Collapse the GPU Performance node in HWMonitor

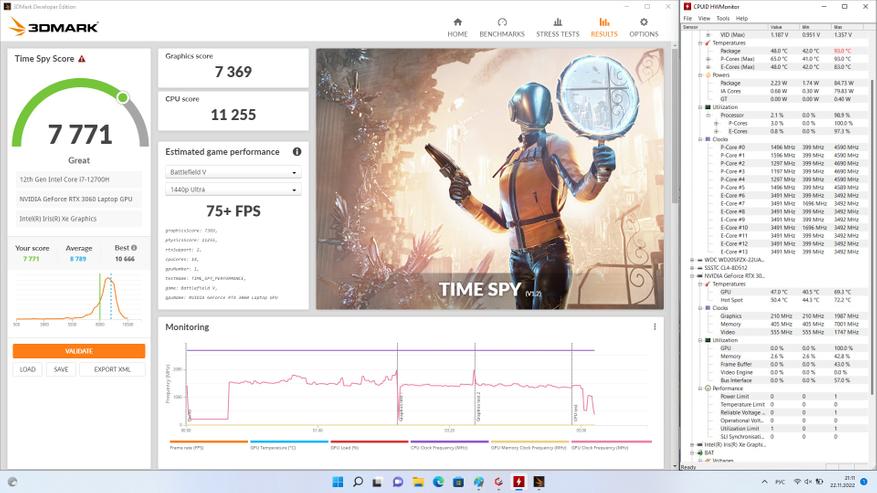coord(700,388)
